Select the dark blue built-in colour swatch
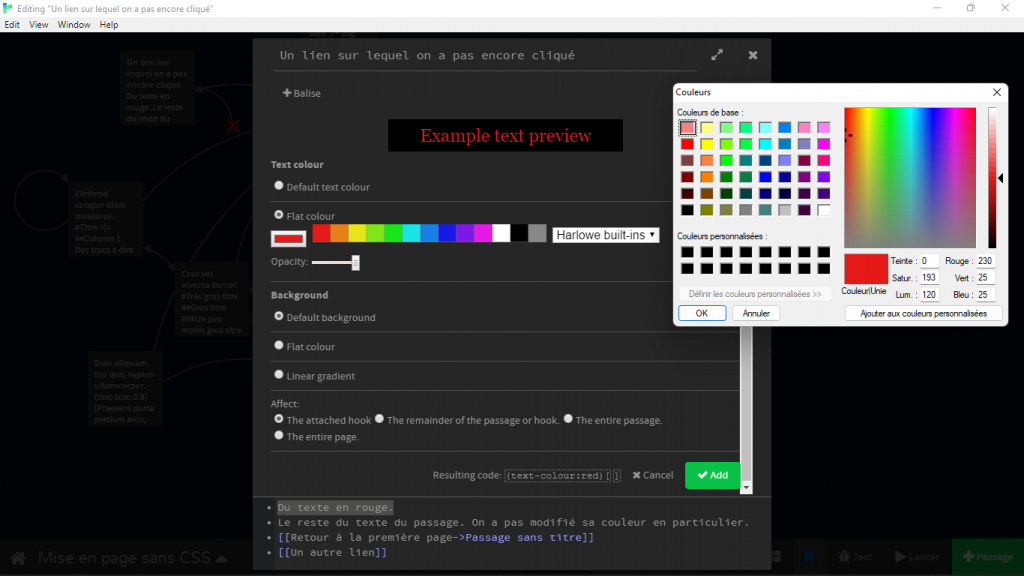This screenshot has height=576, width=1024. pos(447,232)
